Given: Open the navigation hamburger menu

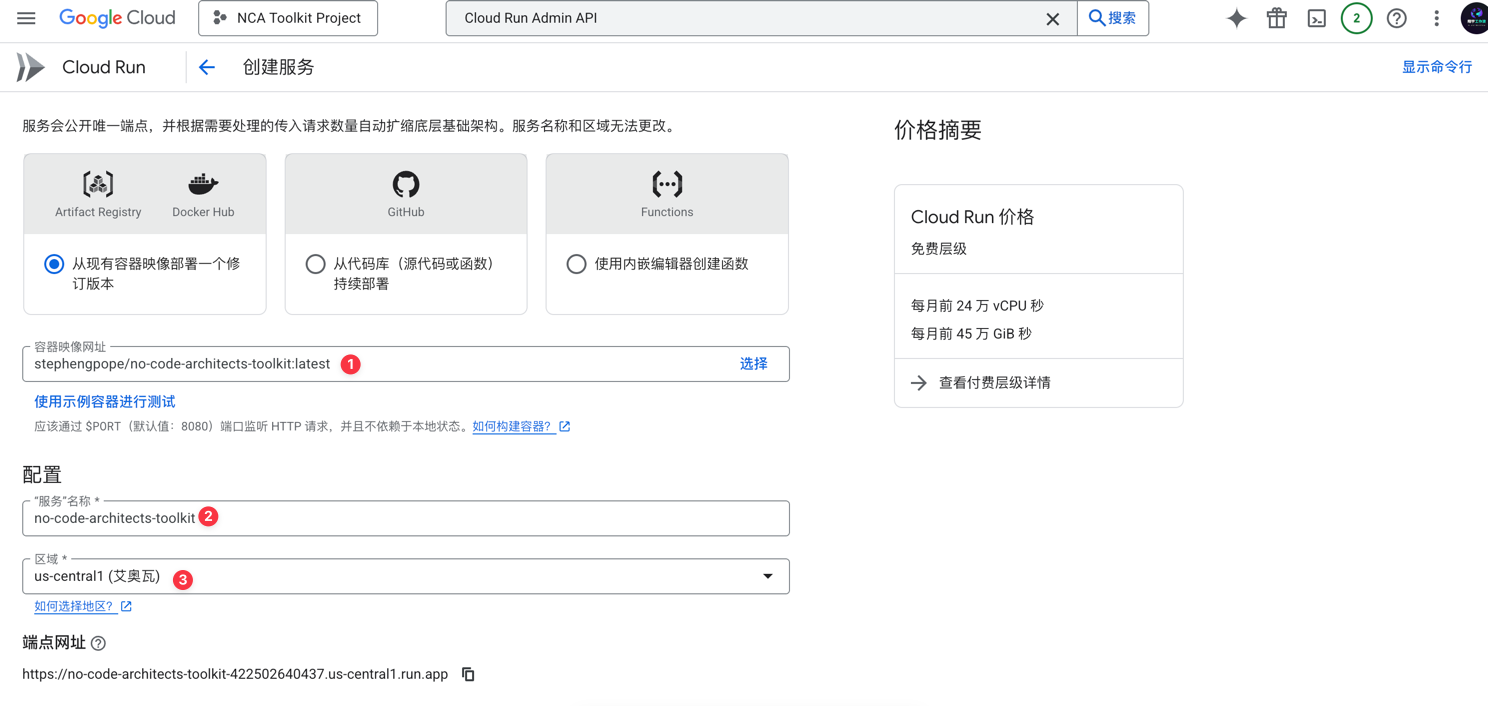Looking at the screenshot, I should tap(26, 17).
